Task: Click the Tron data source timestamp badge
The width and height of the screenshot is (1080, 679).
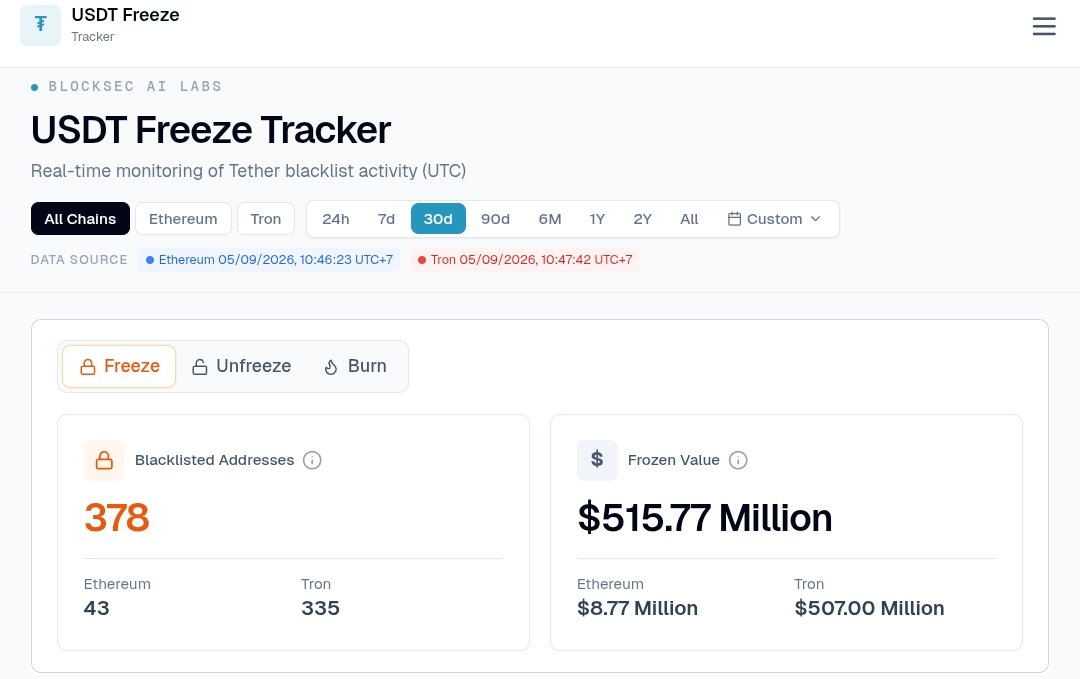Action: point(526,260)
